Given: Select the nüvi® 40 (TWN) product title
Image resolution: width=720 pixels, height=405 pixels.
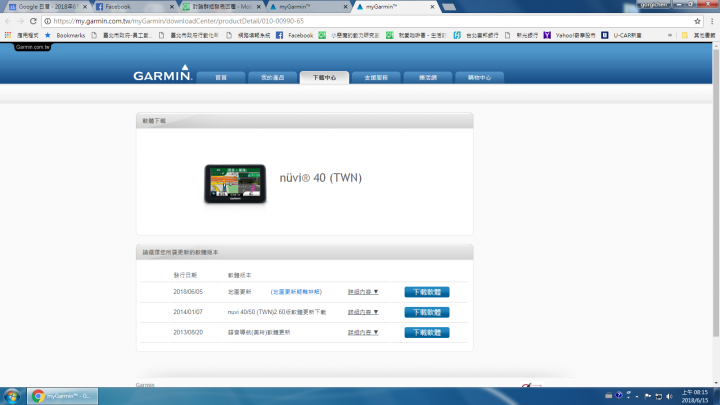Looking at the screenshot, I should point(321,178).
